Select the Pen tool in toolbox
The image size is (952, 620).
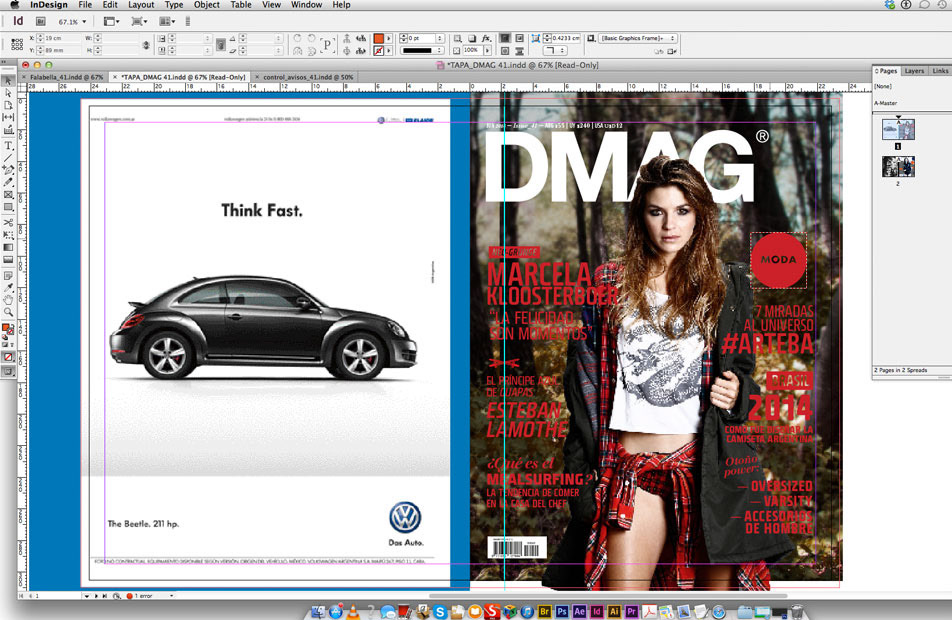click(9, 170)
